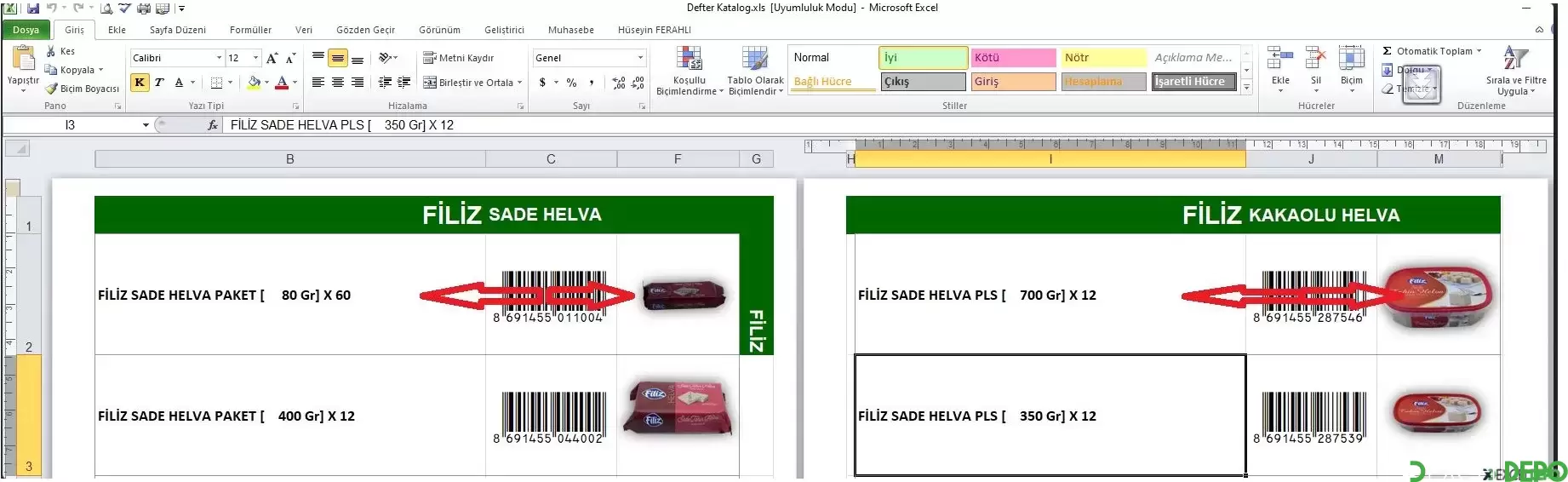The image size is (1568, 482).
Task: Minimize the ribbon with caret icon
Action: (x=1538, y=30)
